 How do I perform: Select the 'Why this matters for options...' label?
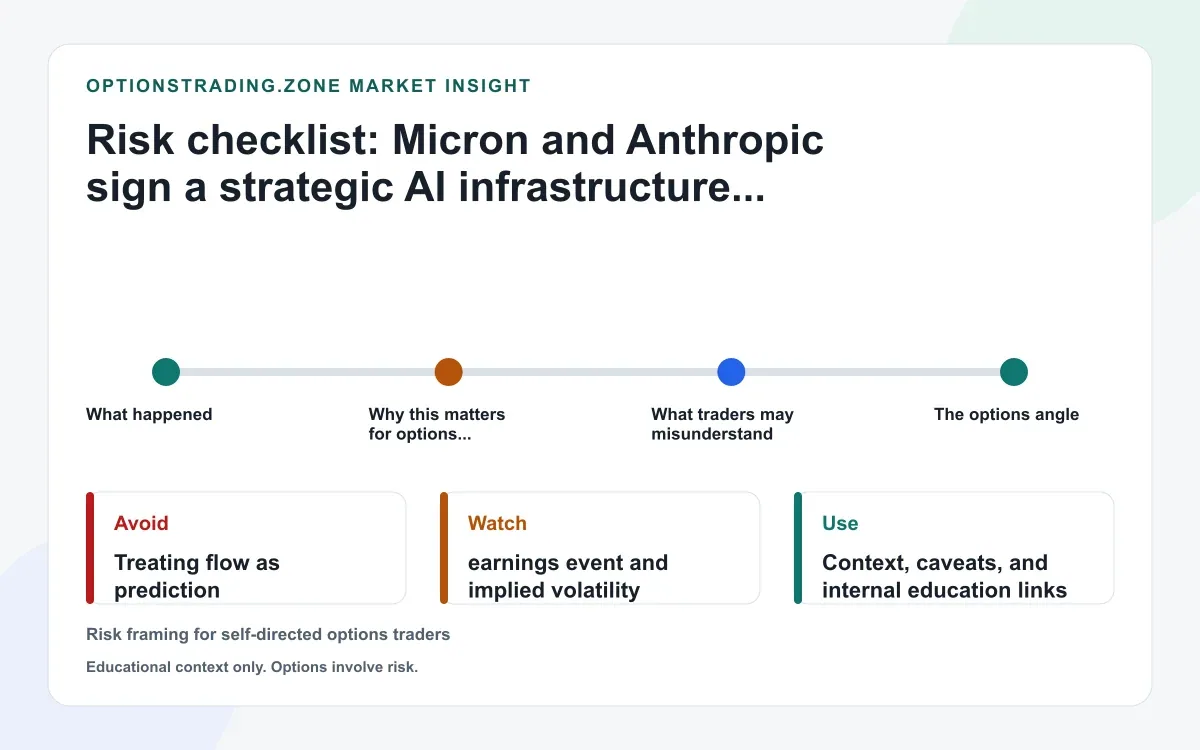437,424
